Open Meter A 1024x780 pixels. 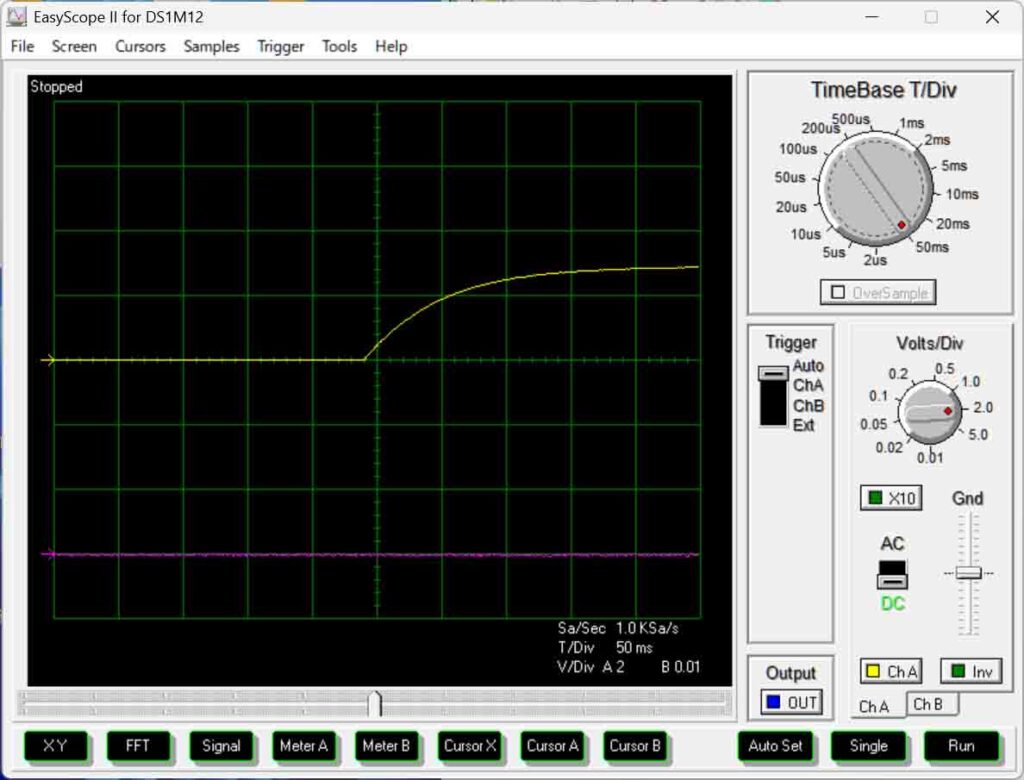click(x=304, y=746)
